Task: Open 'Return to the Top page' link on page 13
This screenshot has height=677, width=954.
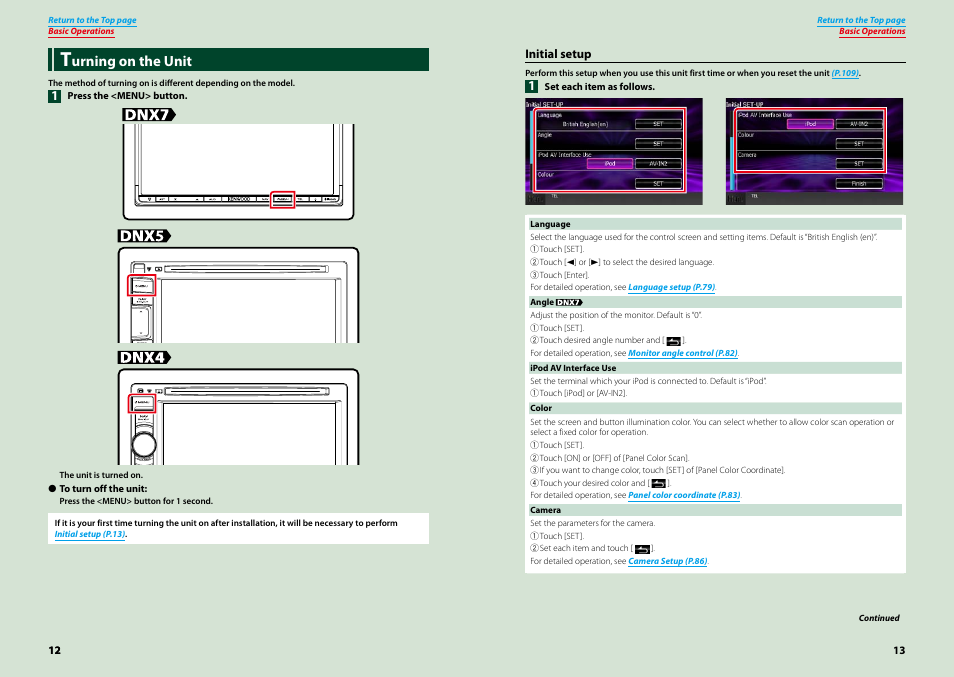Action: [x=861, y=20]
